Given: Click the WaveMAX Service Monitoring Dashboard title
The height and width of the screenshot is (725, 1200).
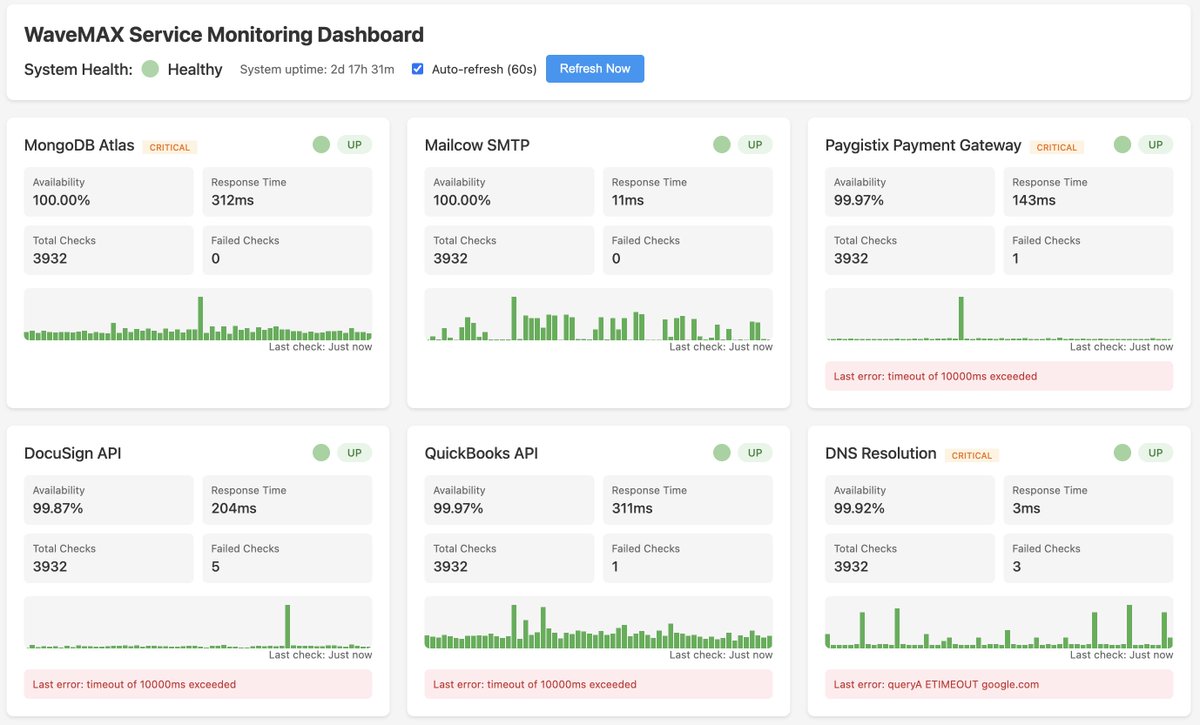Looking at the screenshot, I should 224,35.
